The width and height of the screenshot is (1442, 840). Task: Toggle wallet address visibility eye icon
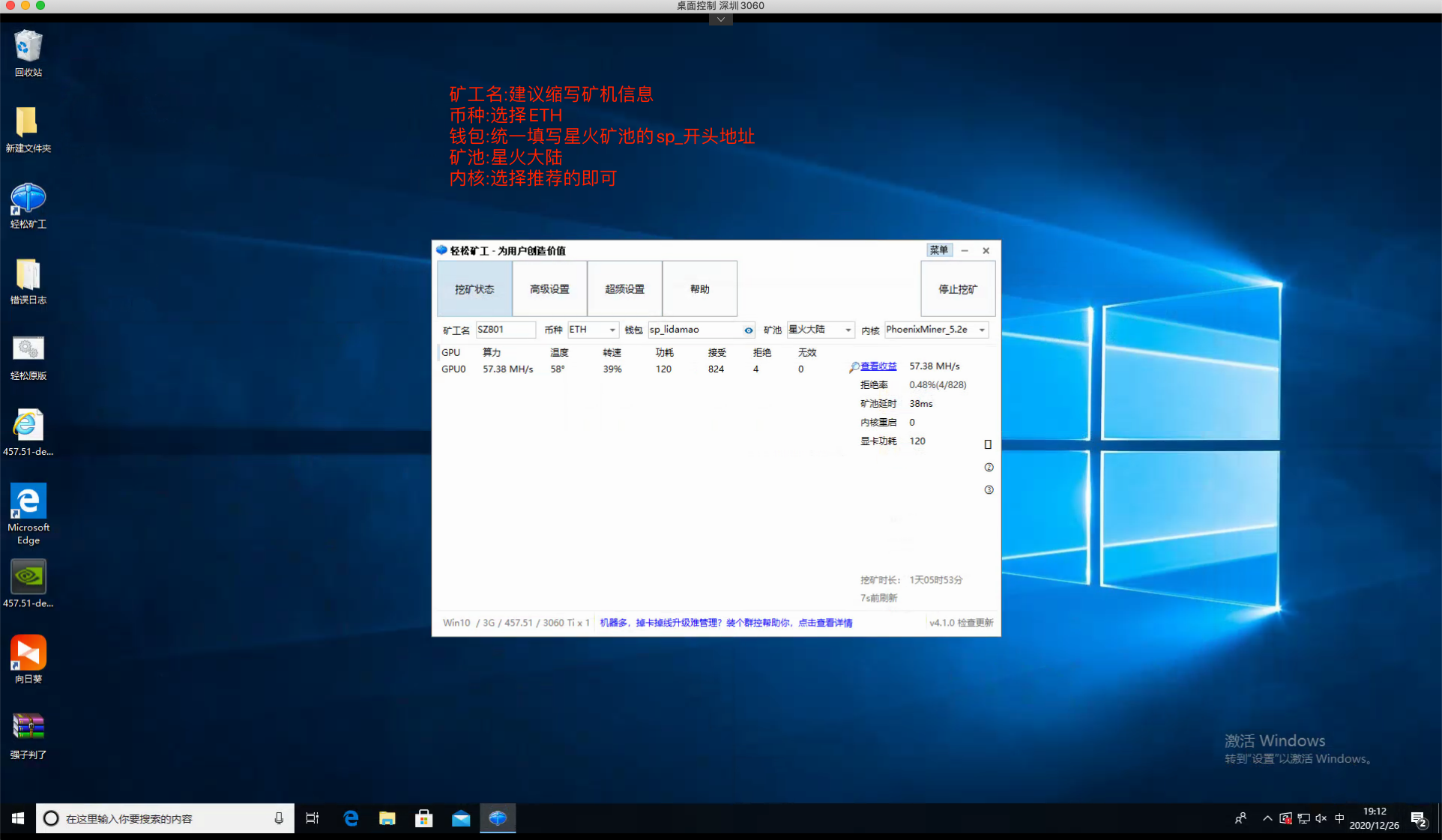tap(748, 330)
